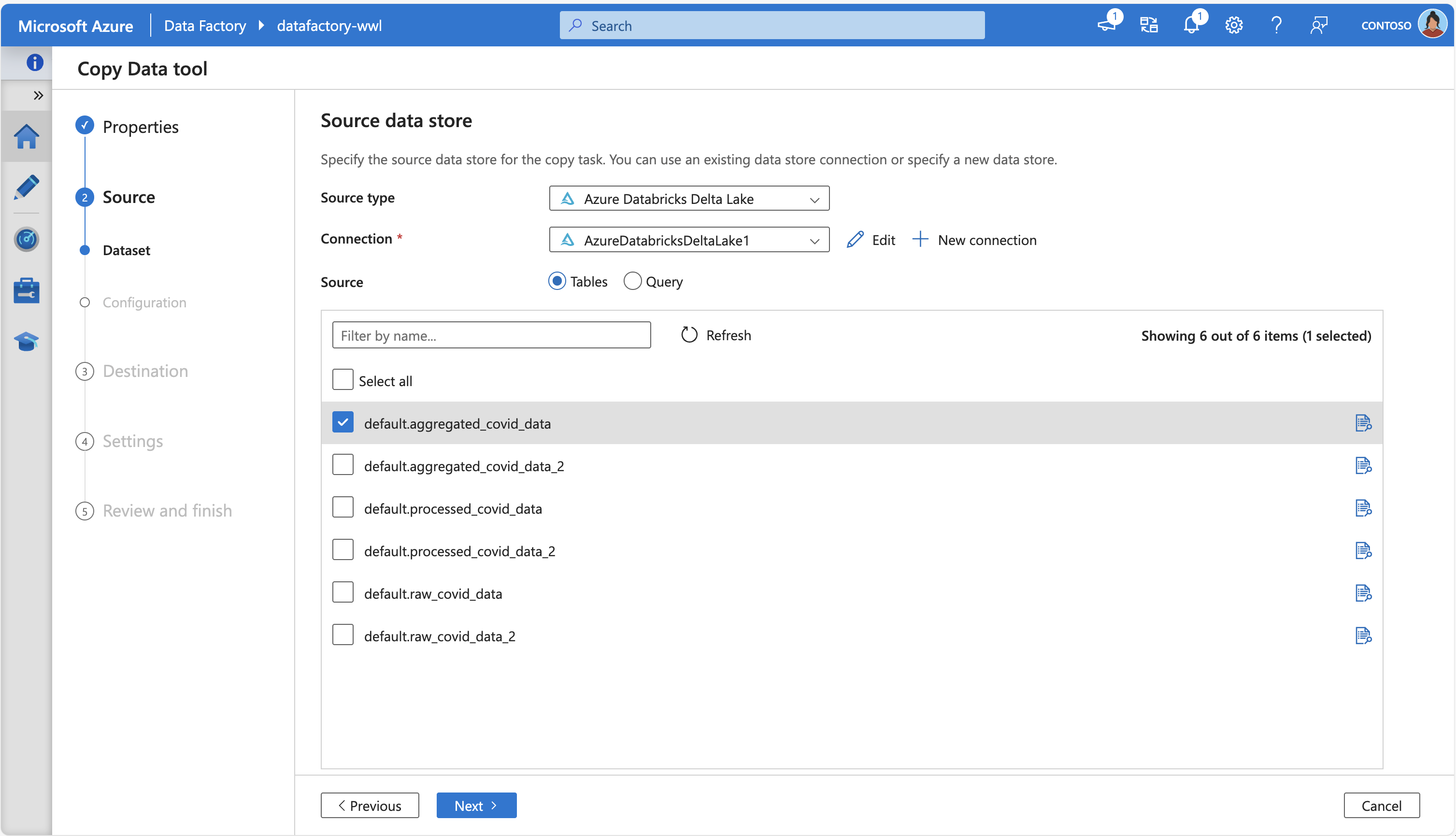Open the Monitor hub from the sidebar
Screen dimensions: 1456x836
tap(27, 239)
